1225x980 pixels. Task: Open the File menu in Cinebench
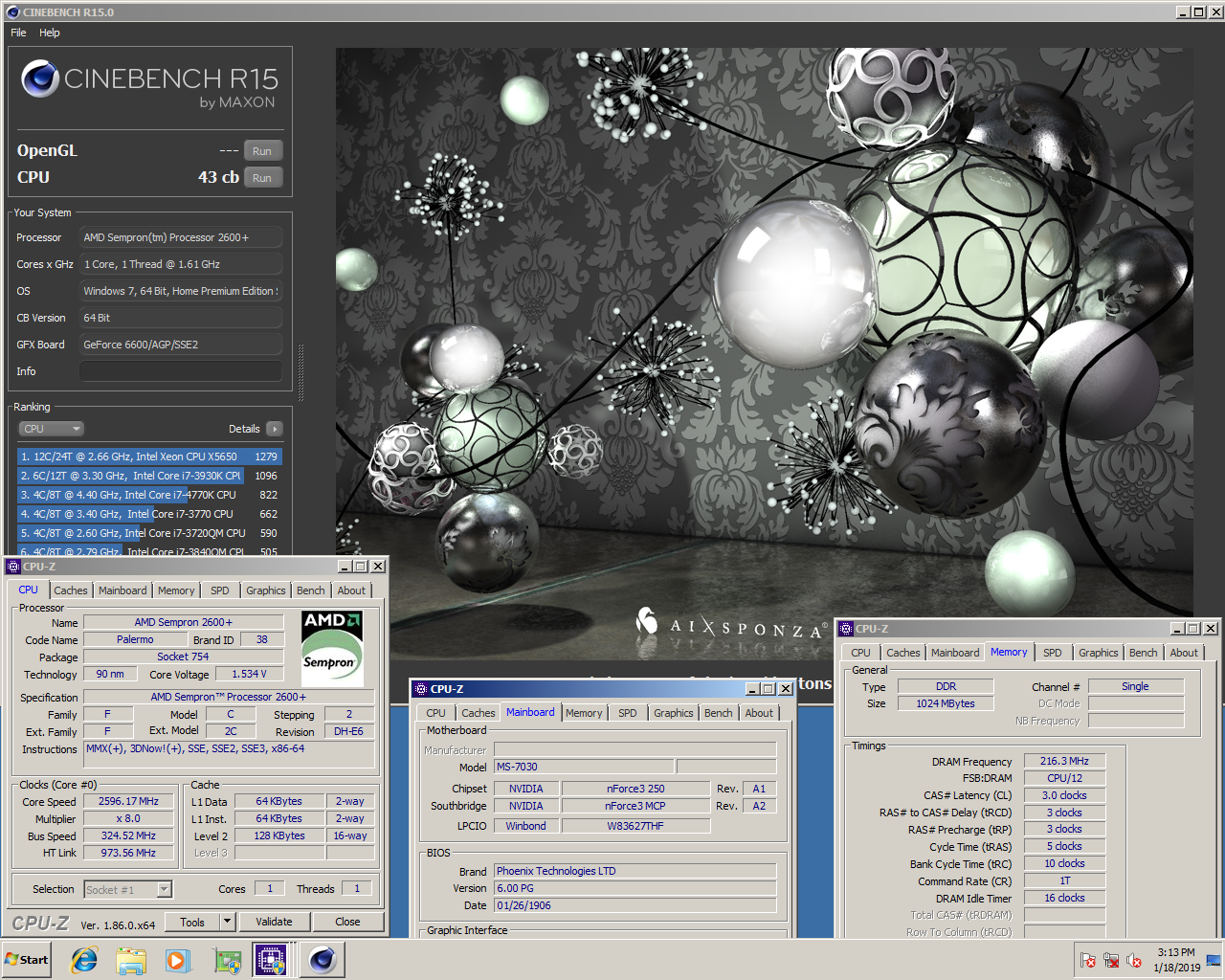click(x=18, y=33)
